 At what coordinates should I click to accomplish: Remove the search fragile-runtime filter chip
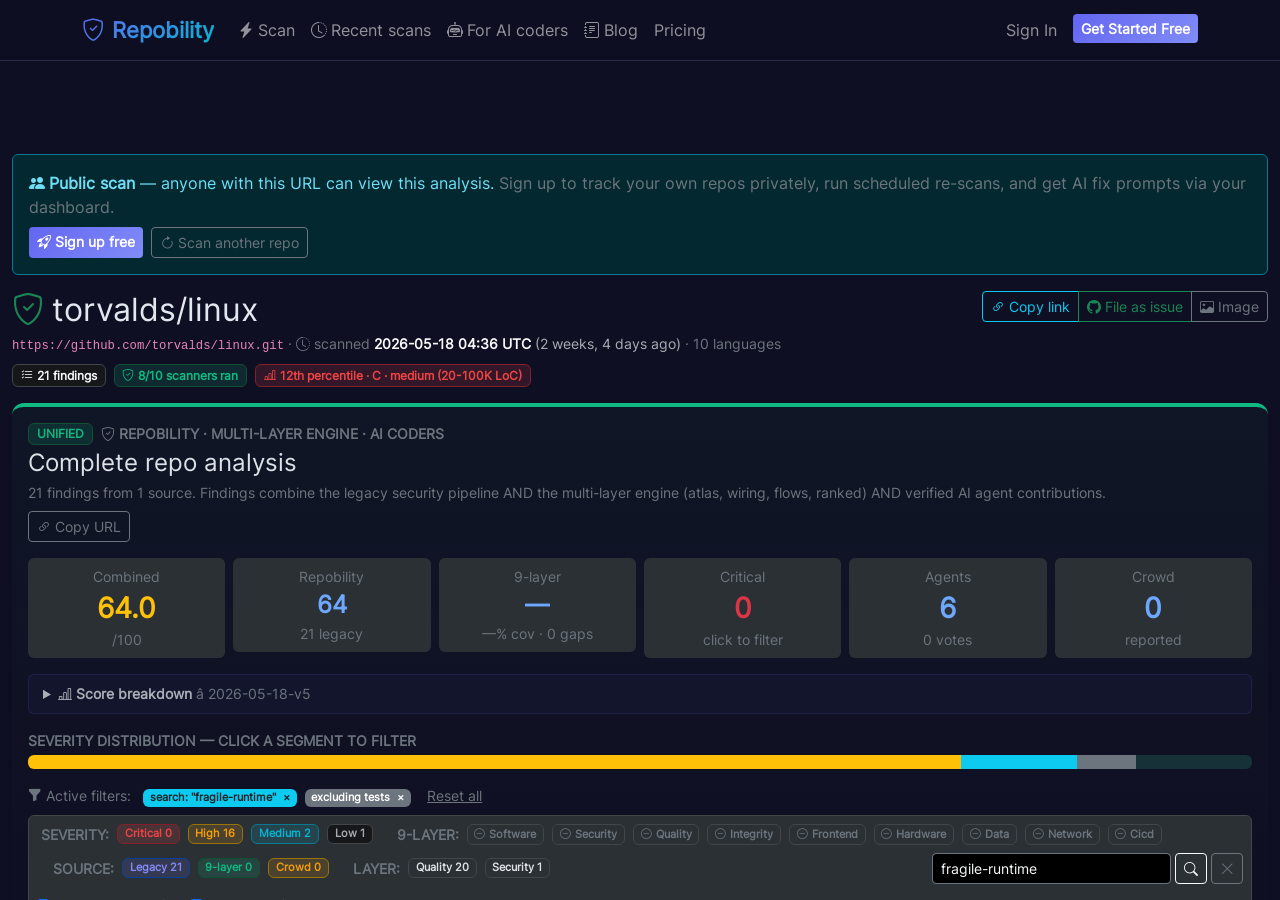click(x=287, y=797)
